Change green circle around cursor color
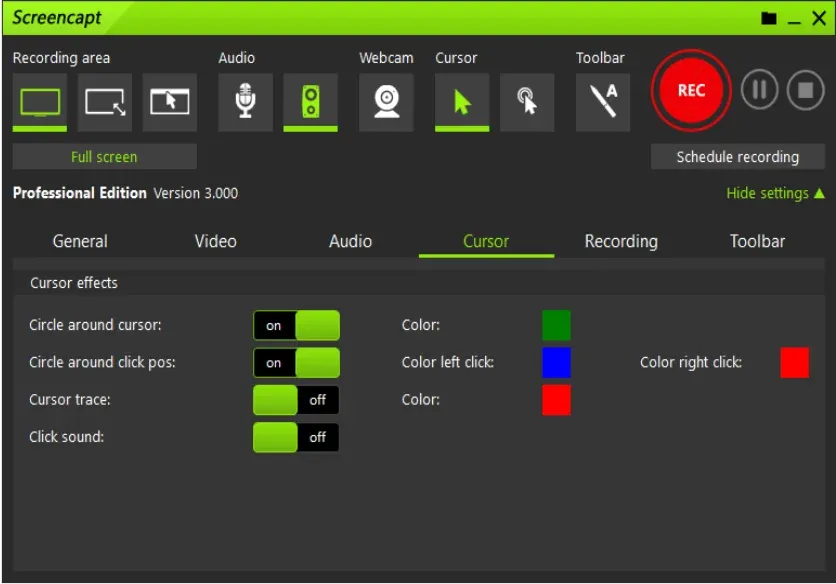 click(x=556, y=325)
